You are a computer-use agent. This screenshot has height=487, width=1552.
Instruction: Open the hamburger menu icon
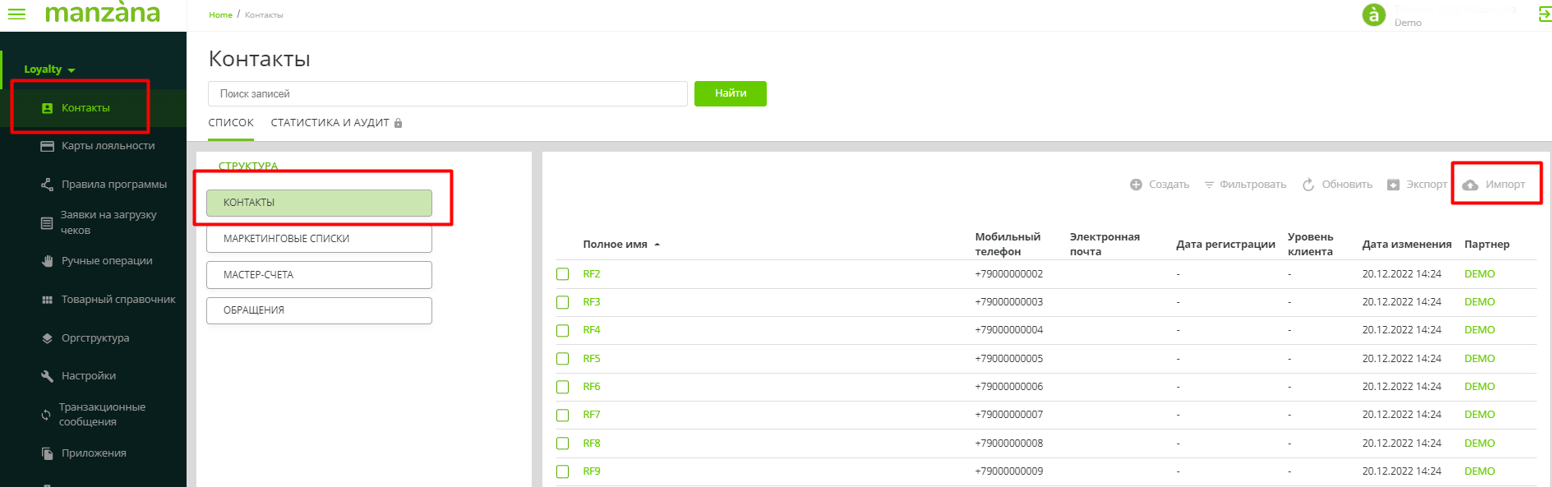(x=17, y=15)
